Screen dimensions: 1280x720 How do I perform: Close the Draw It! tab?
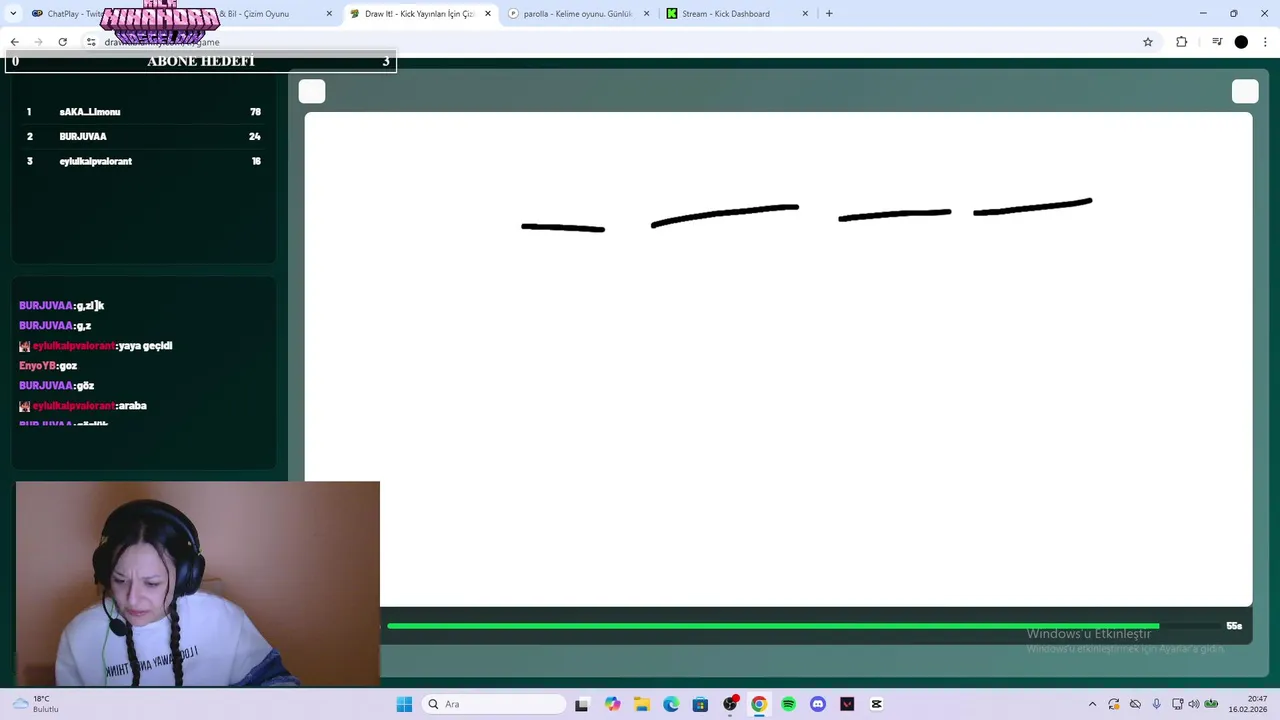point(488,14)
